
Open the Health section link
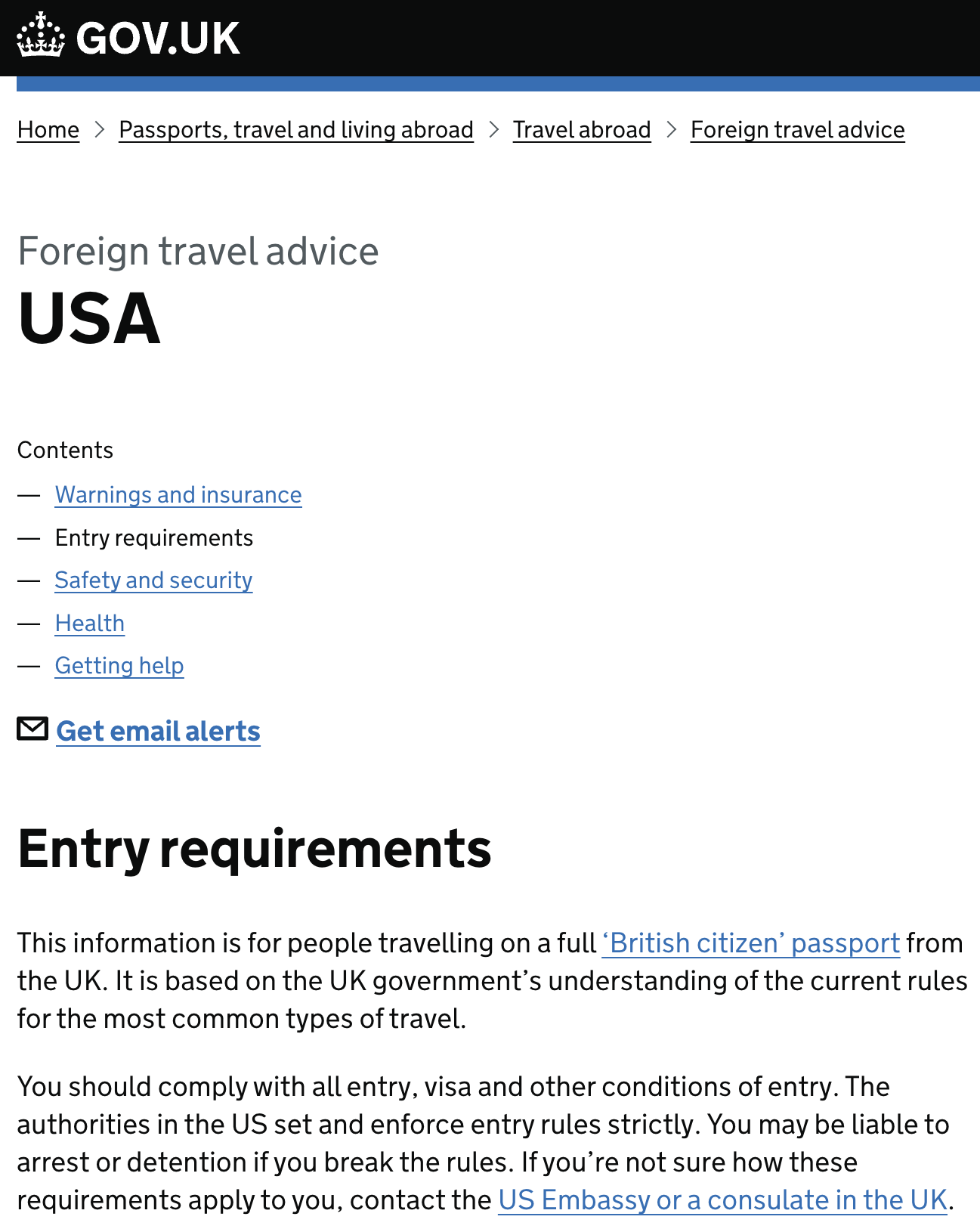point(90,624)
